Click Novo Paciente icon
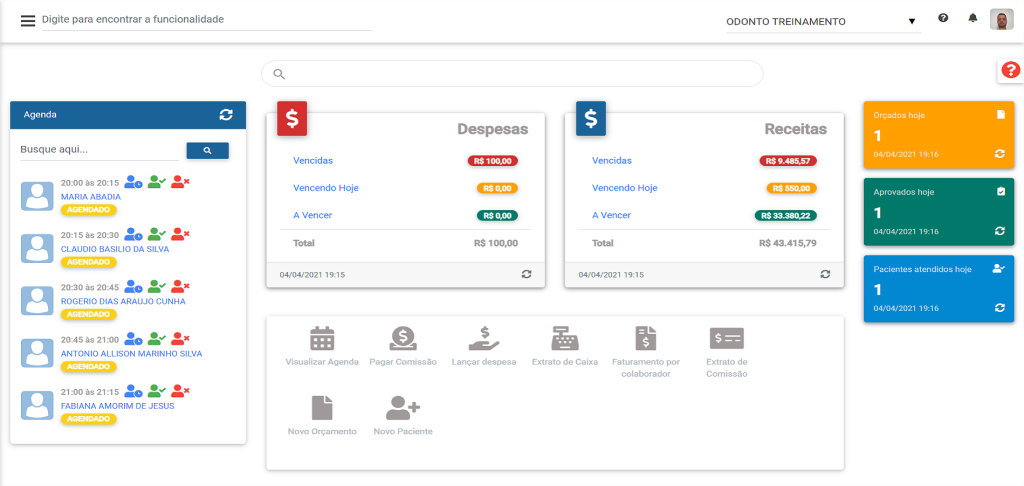This screenshot has width=1024, height=486. (x=402, y=408)
